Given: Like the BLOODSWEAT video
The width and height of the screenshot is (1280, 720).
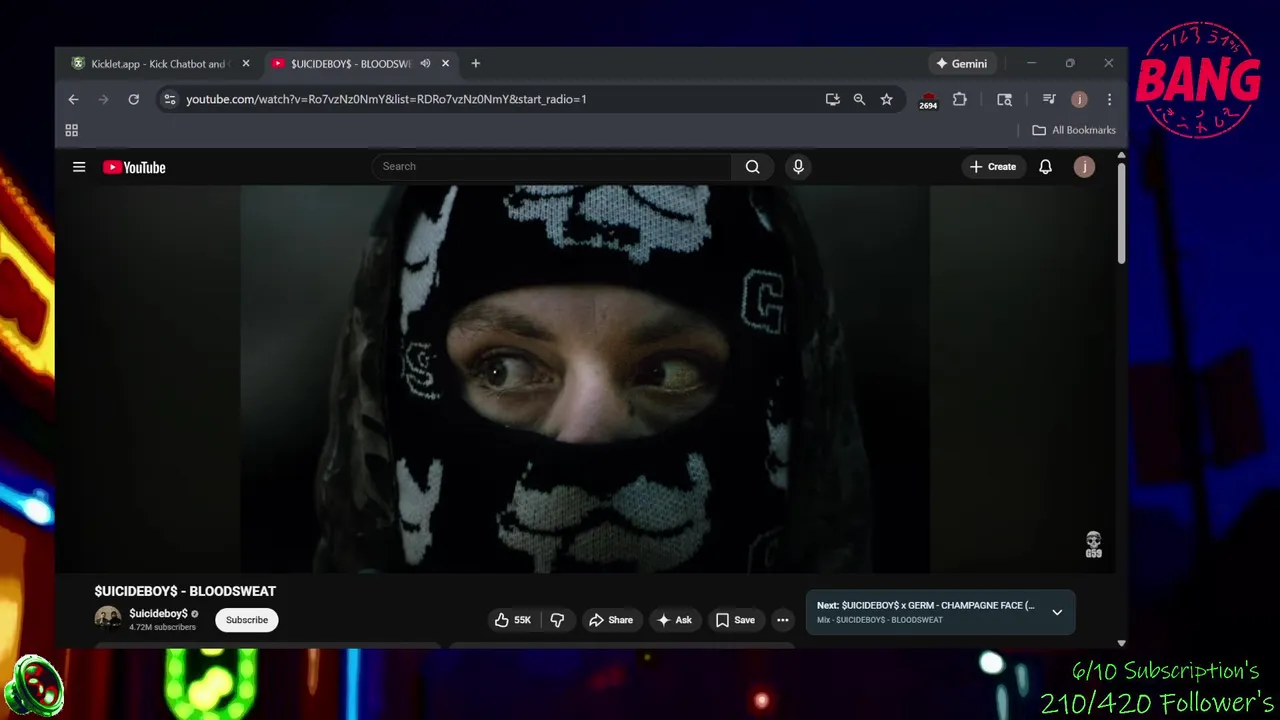Looking at the screenshot, I should point(512,620).
